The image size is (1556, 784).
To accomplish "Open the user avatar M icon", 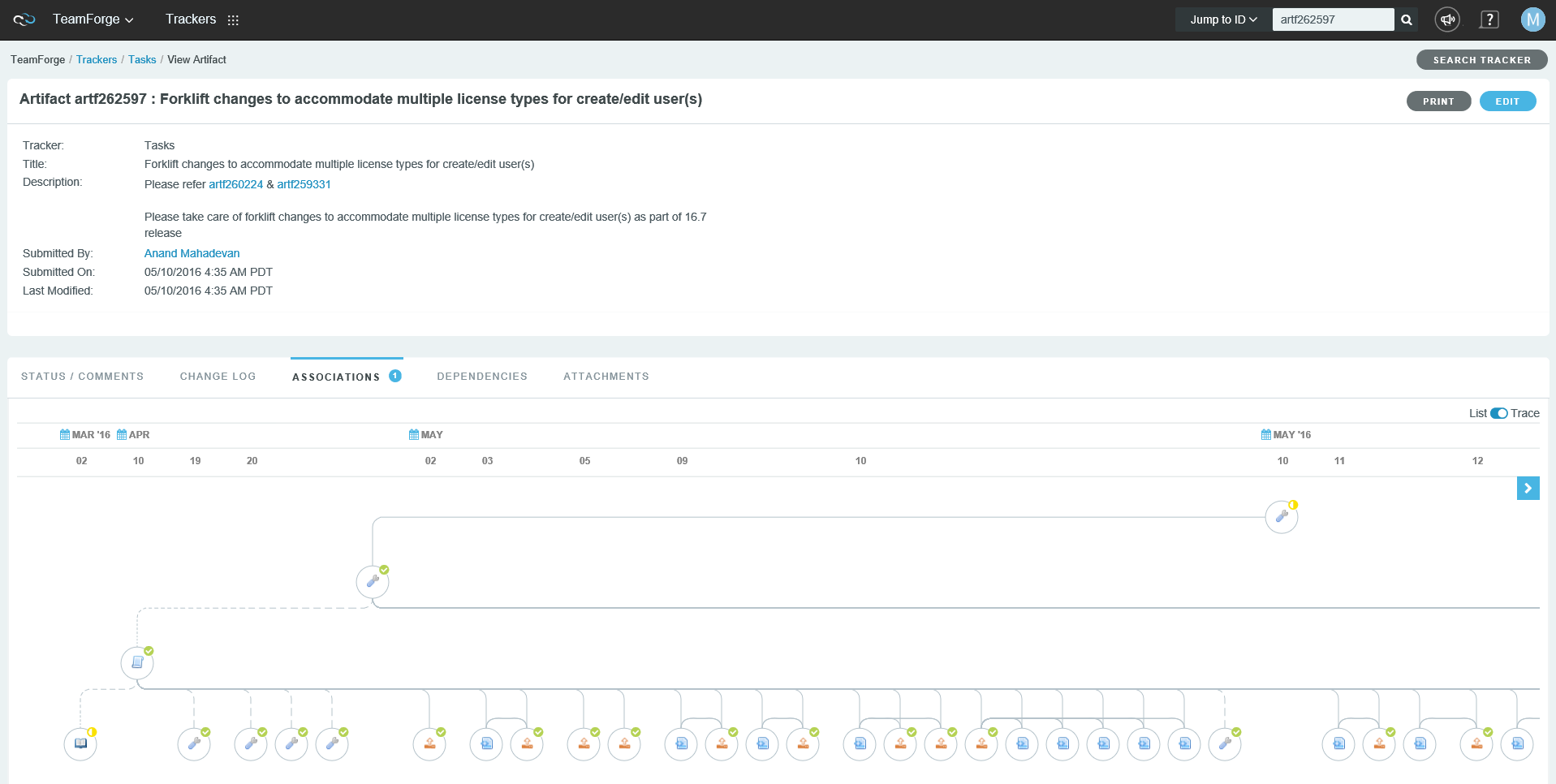I will tap(1532, 19).
